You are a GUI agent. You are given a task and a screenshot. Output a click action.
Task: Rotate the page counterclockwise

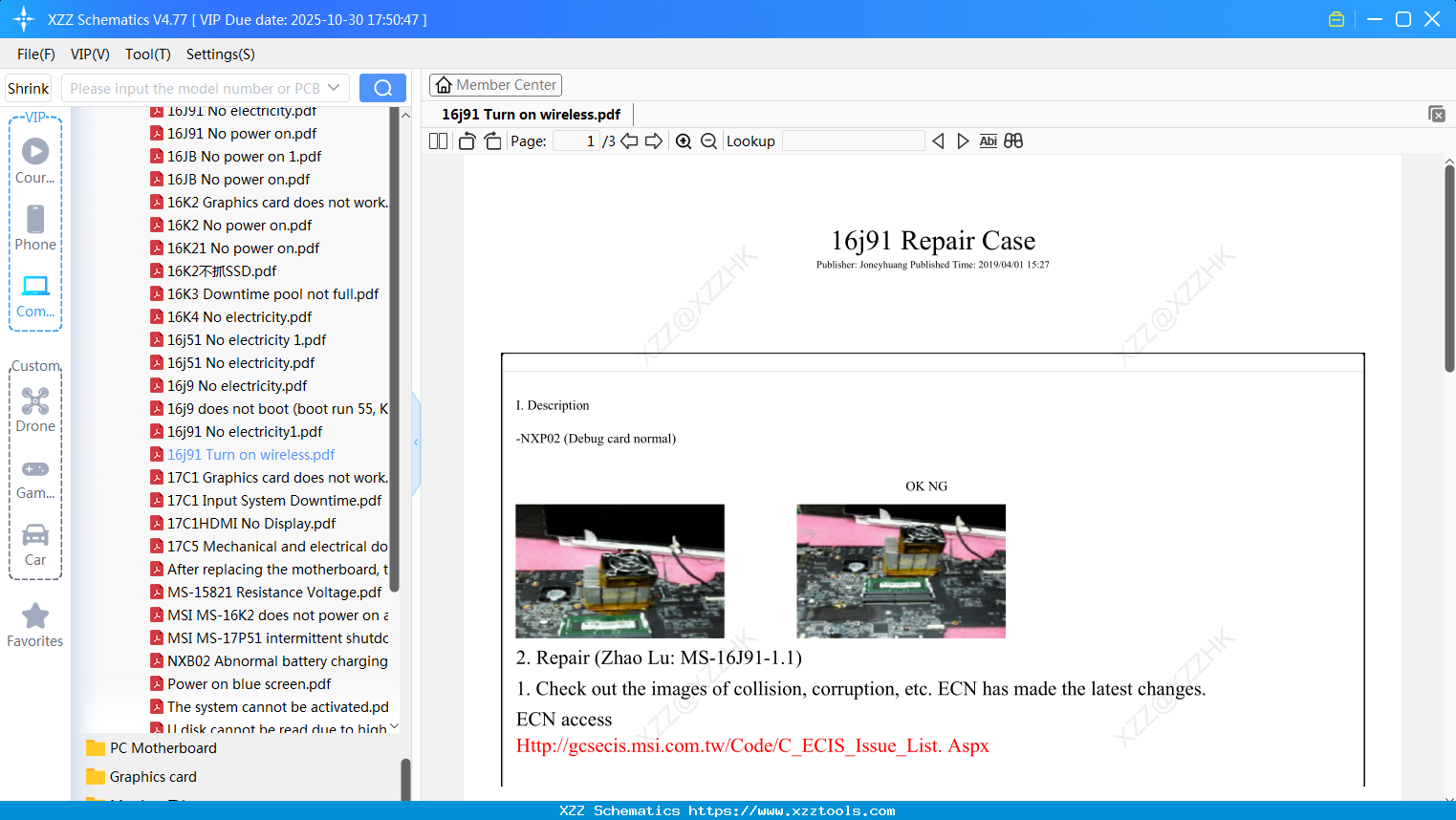[x=467, y=141]
